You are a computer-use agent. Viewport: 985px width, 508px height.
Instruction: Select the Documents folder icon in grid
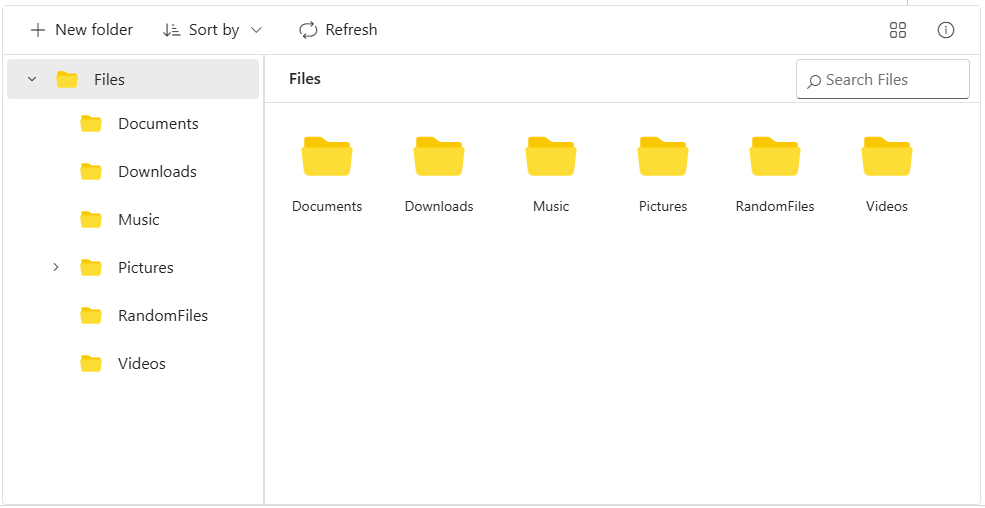click(x=327, y=157)
